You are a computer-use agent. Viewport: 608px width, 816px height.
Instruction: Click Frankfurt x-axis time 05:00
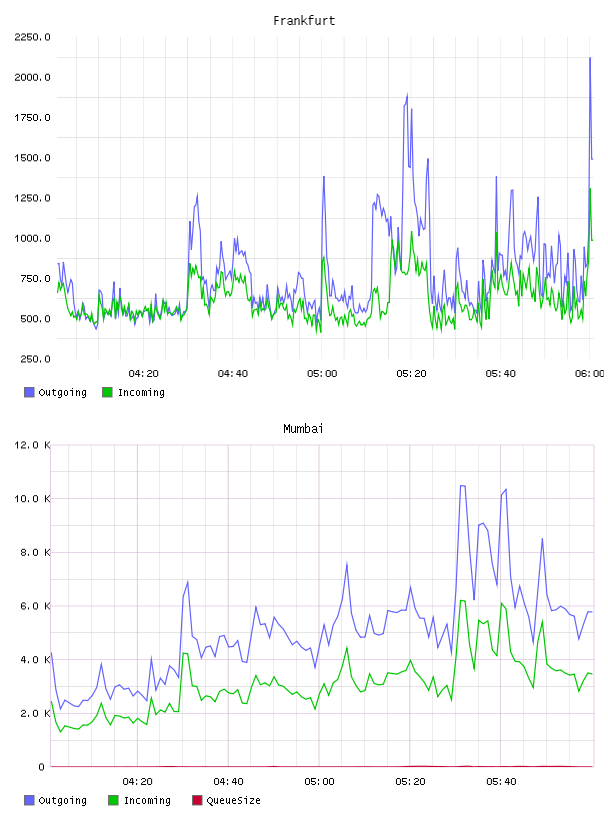click(x=322, y=374)
